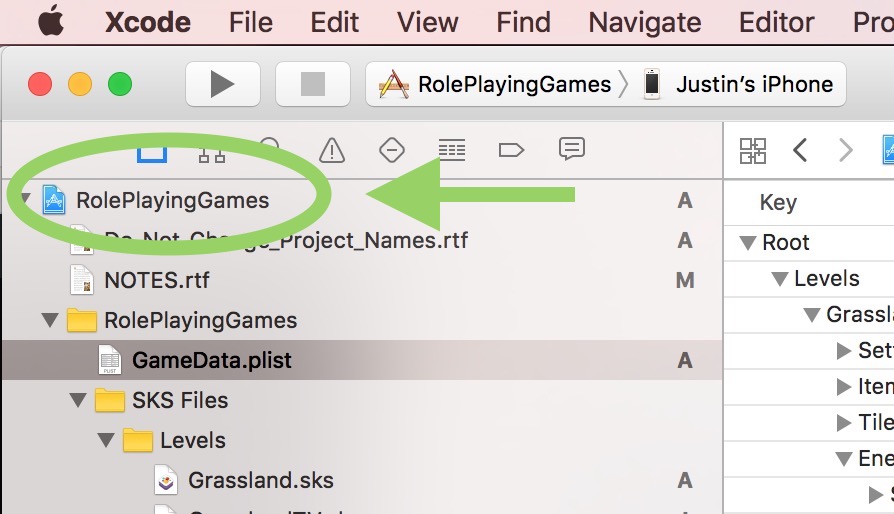Open the Navigate menu

coord(644,22)
